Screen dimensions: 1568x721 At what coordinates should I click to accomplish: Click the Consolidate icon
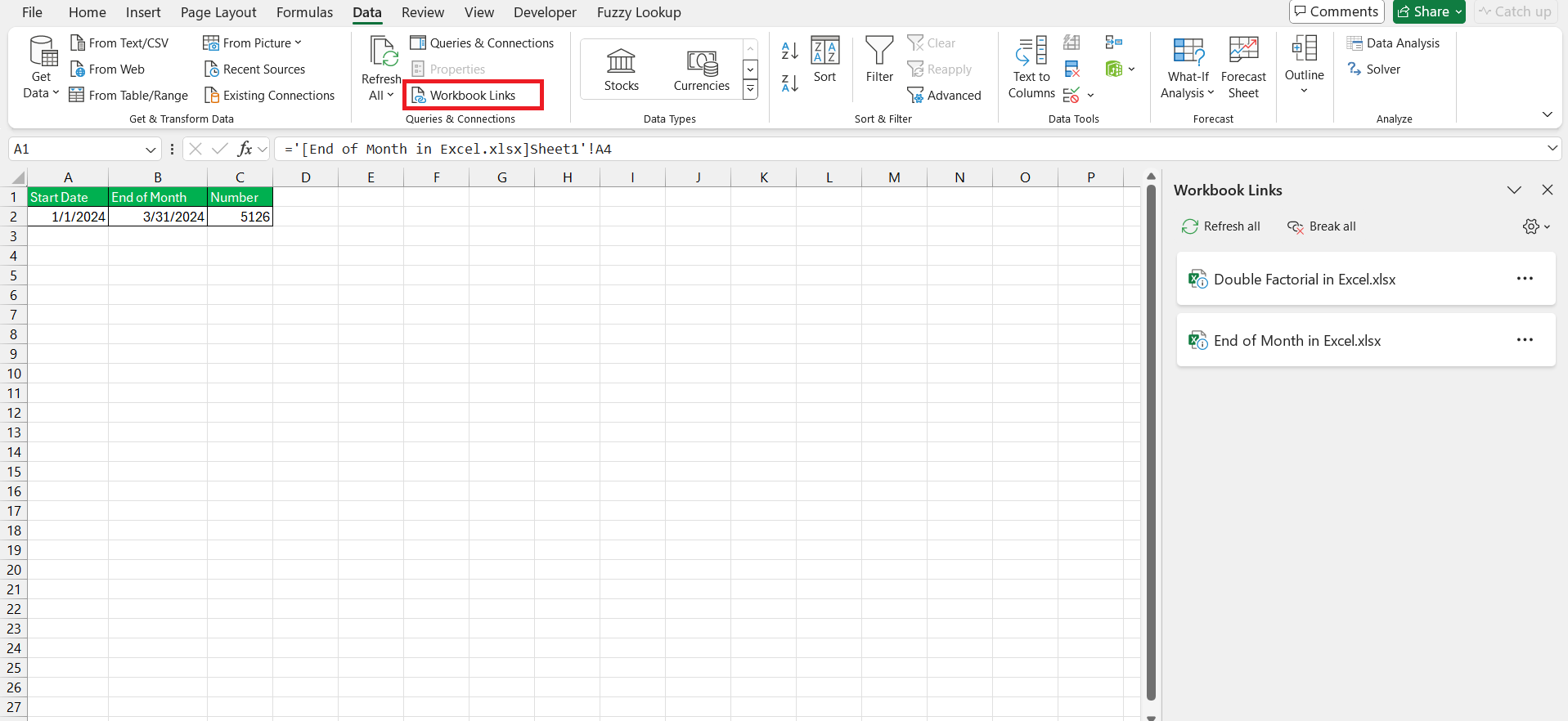coord(1113,43)
